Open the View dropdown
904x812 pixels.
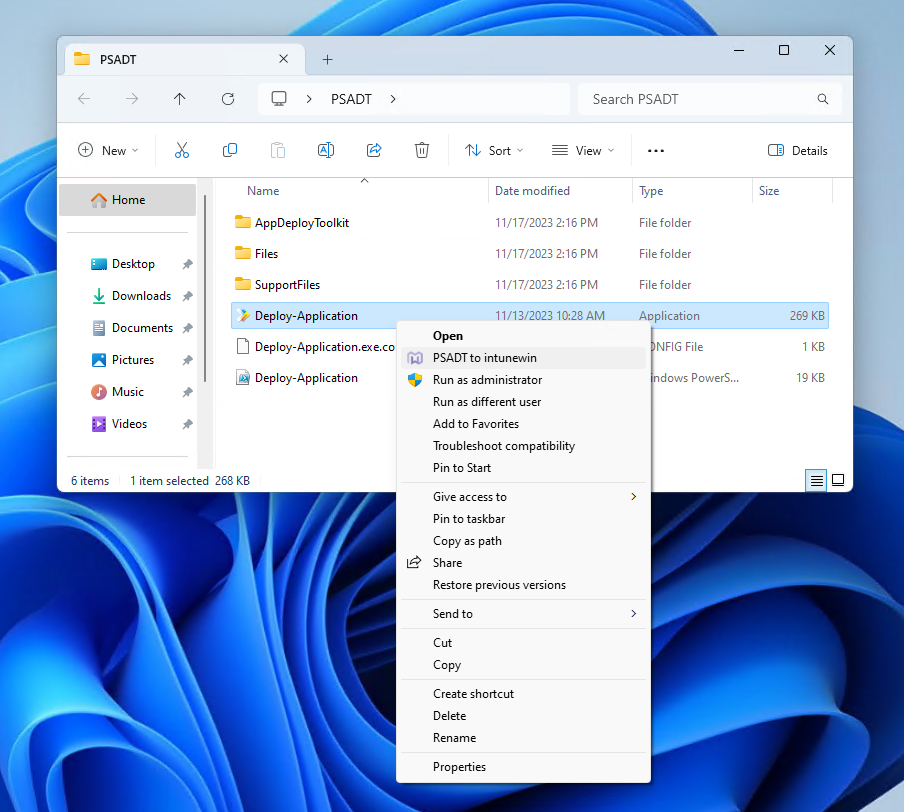click(583, 151)
